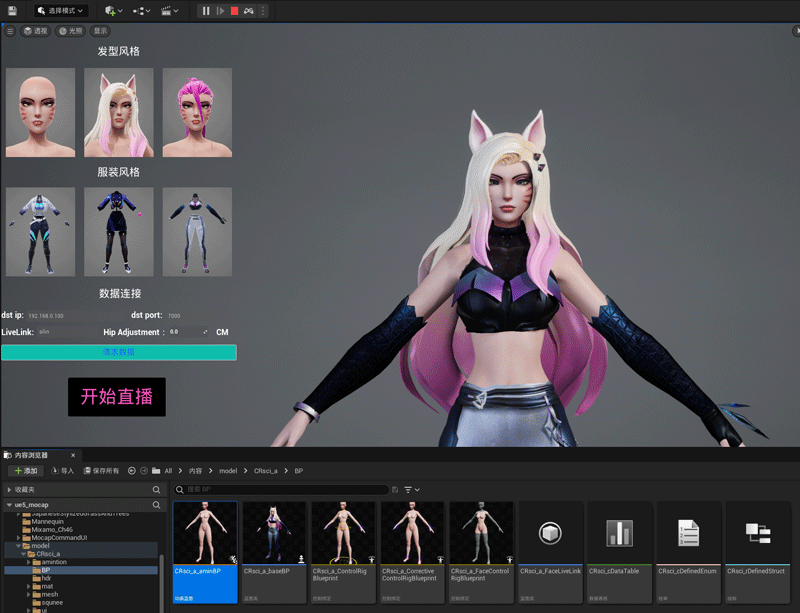This screenshot has width=800, height=613.
Task: Expand the MocapCommandUI folder
Action: tap(19, 537)
